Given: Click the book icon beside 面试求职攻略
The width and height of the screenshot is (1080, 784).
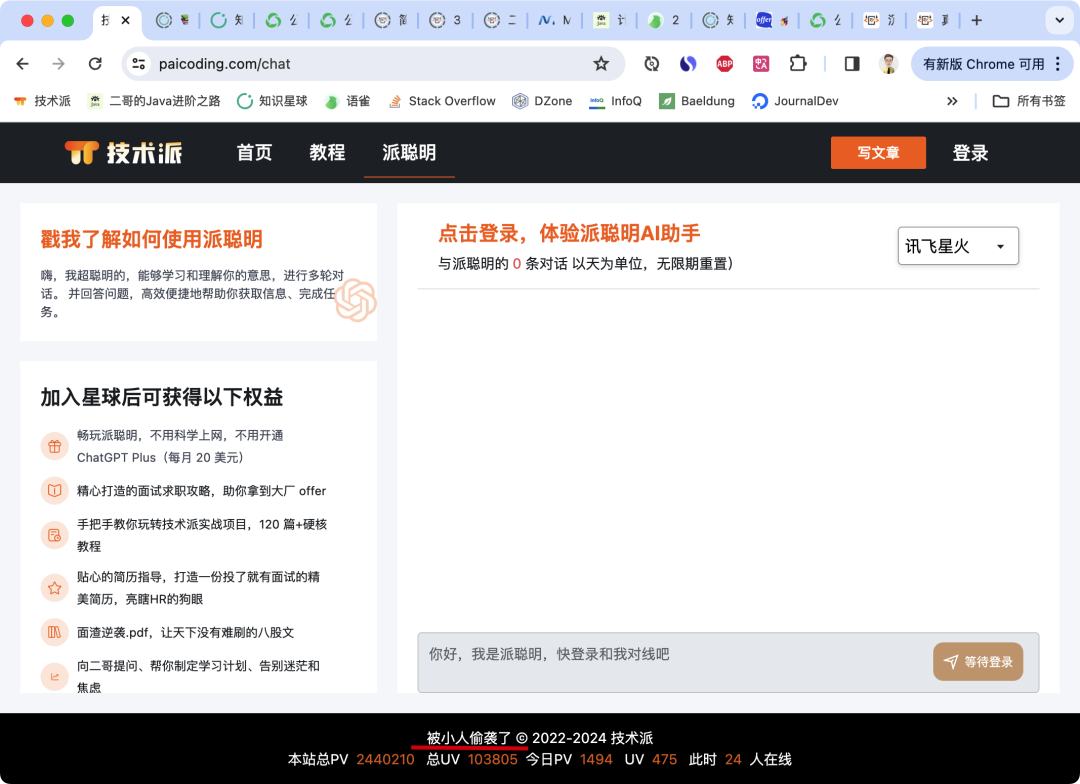Looking at the screenshot, I should click(x=54, y=491).
